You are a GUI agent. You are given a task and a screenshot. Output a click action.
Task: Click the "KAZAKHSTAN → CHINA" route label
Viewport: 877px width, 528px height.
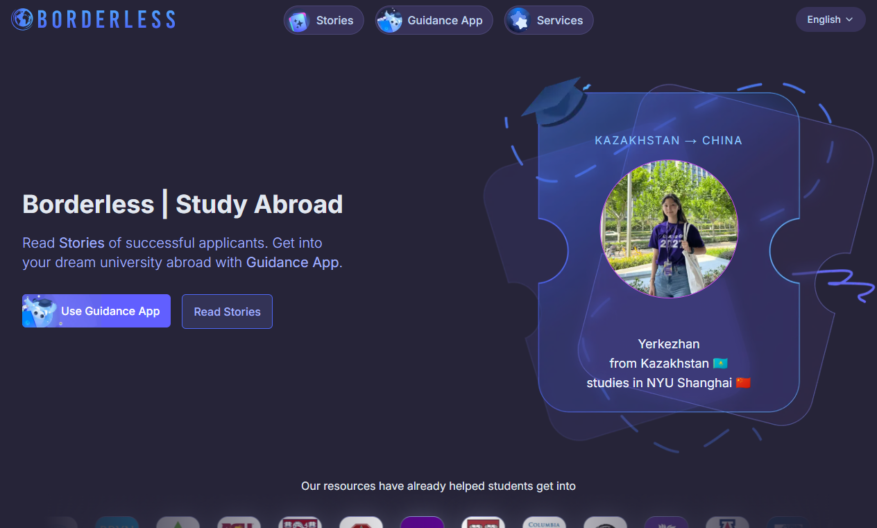668,140
